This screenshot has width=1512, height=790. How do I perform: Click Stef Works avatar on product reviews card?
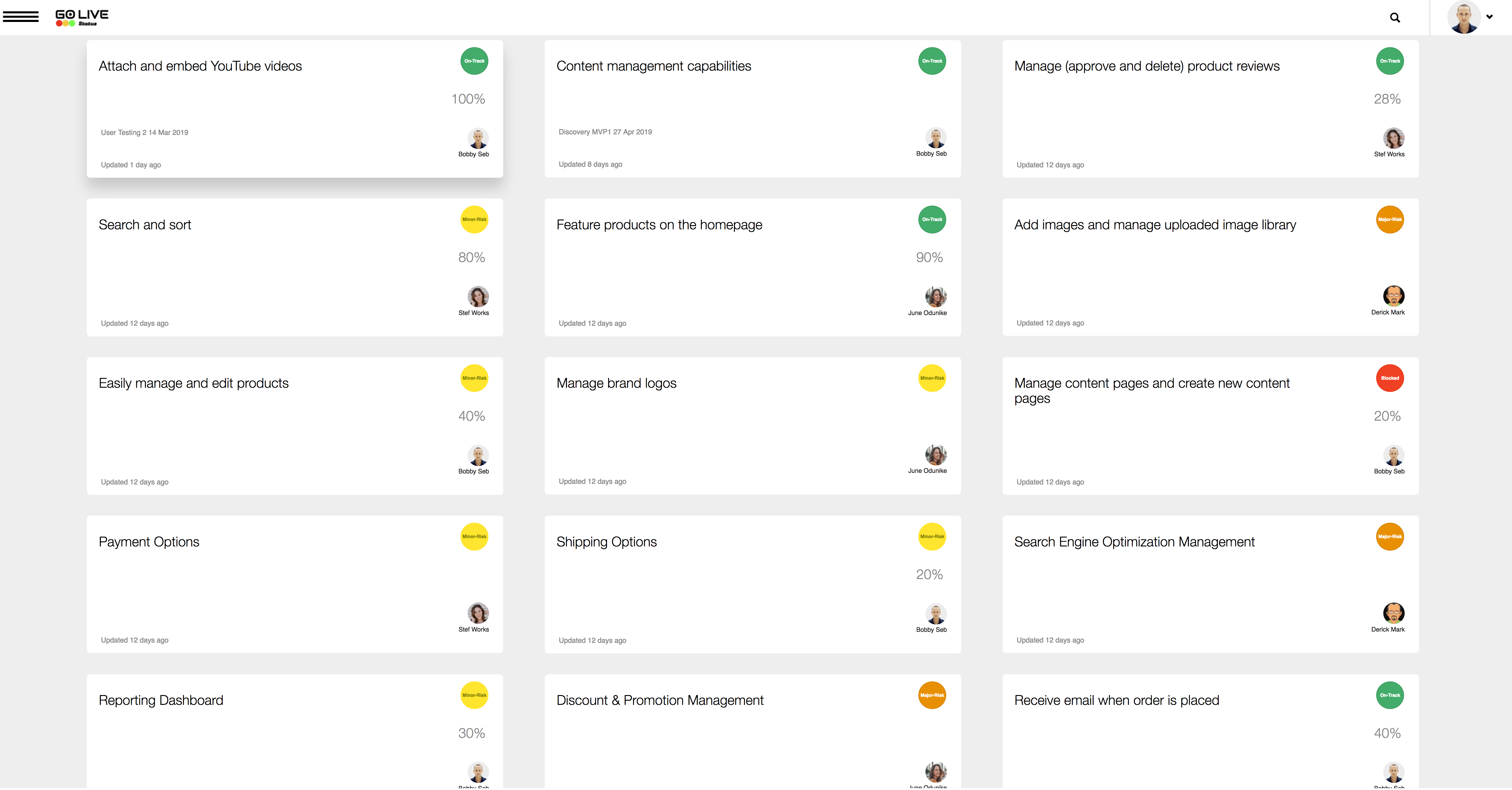(1393, 138)
